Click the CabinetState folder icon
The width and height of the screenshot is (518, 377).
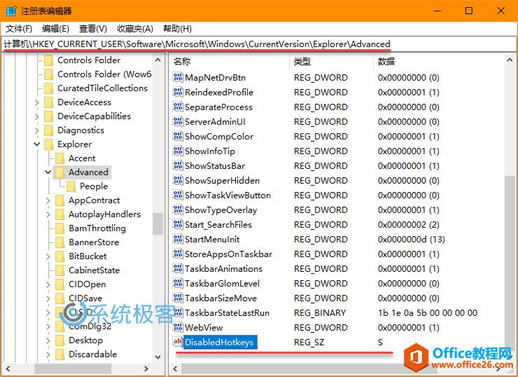click(60, 270)
